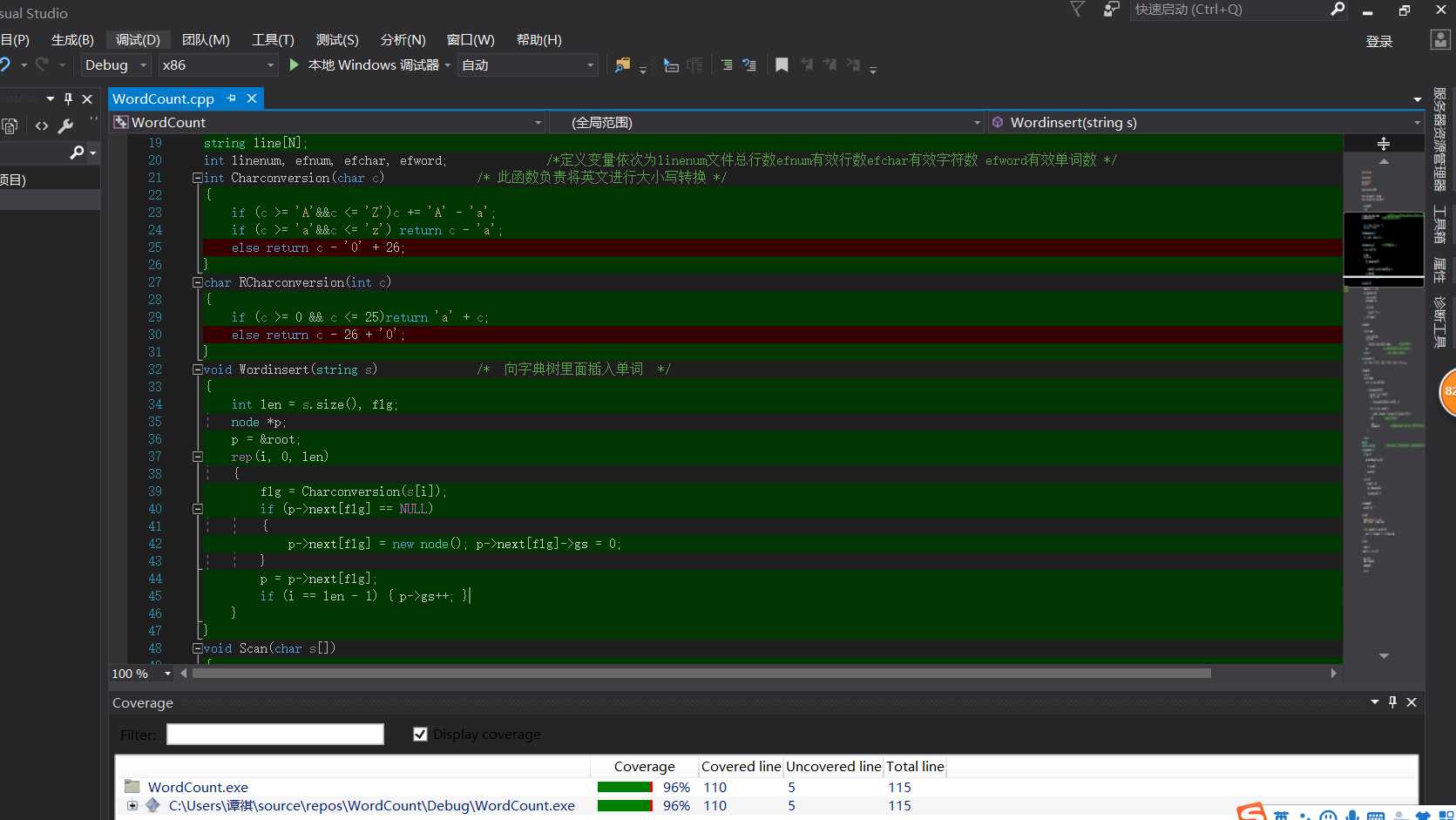Image resolution: width=1456 pixels, height=820 pixels.
Task: Click the send feedback icon
Action: coord(1111,10)
